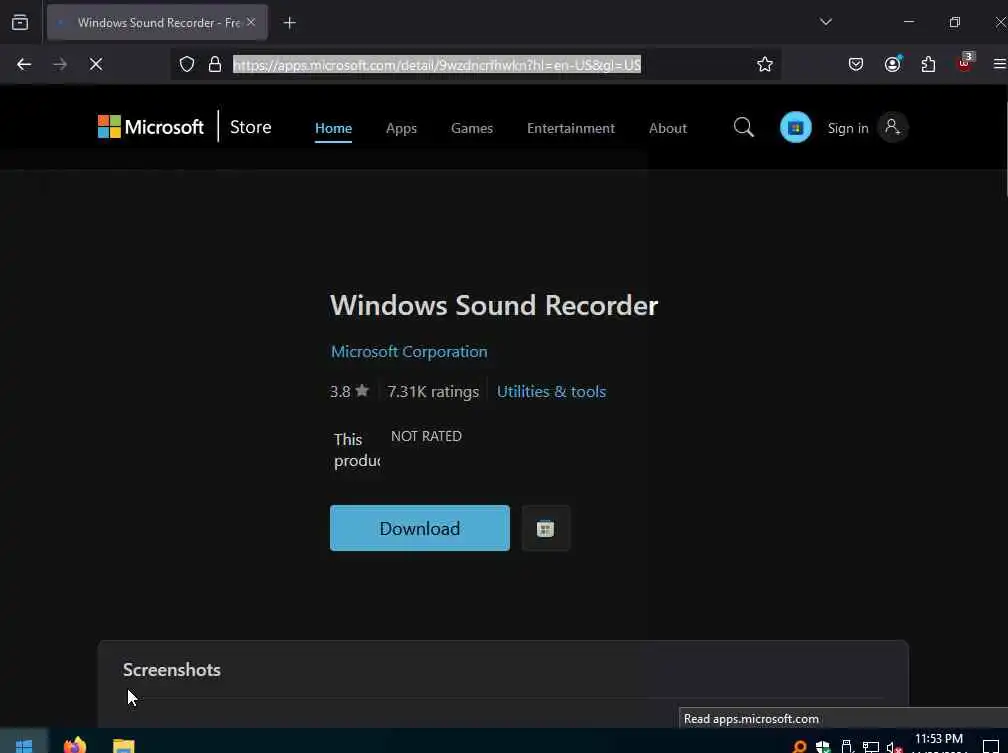Open File Explorer from the taskbar
The height and width of the screenshot is (753, 1008).
pyautogui.click(x=123, y=745)
